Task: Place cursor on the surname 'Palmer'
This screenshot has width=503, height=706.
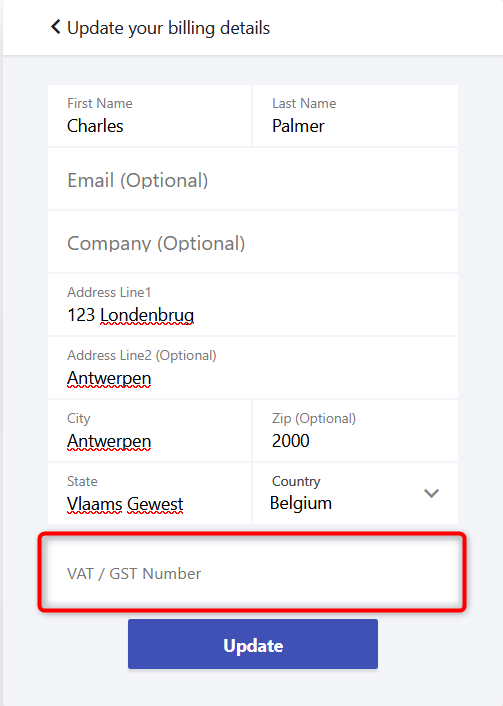Action: (x=298, y=126)
